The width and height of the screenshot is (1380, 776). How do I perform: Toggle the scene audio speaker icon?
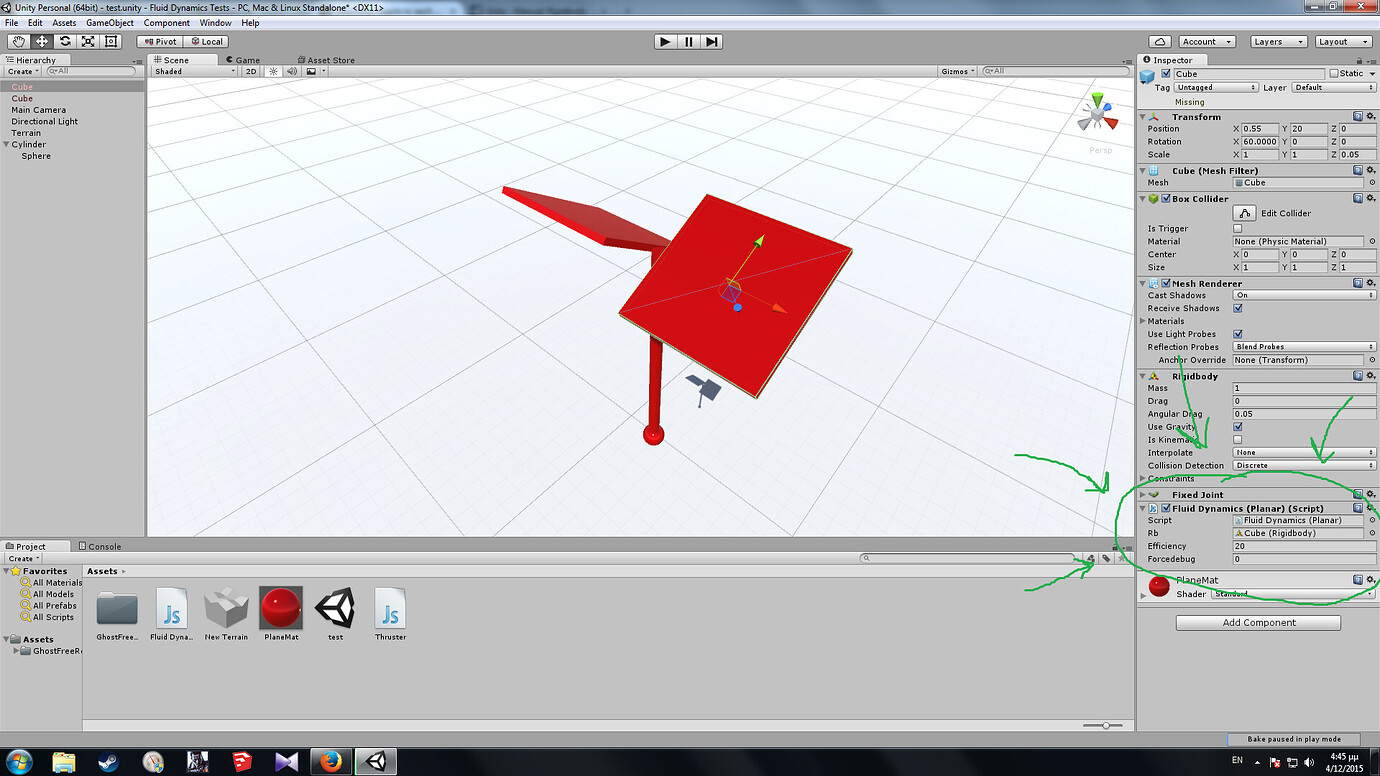[x=291, y=71]
